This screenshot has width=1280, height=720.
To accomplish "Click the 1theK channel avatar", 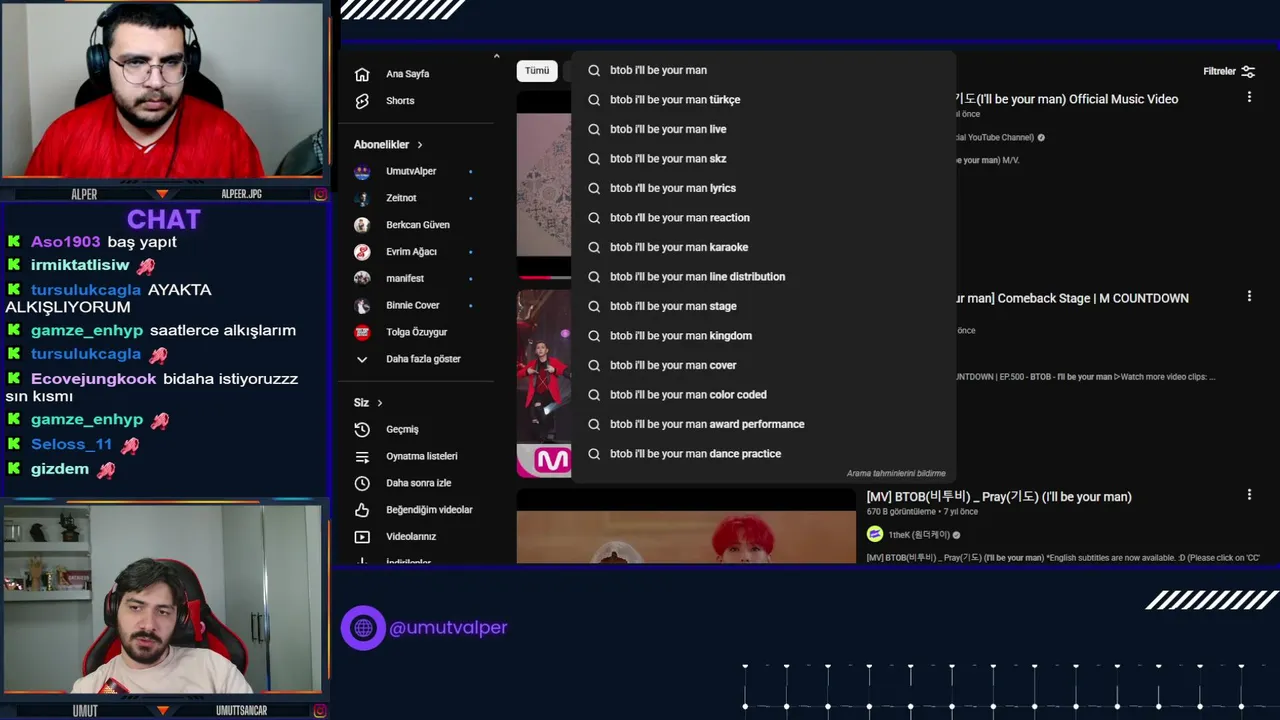I will click(x=875, y=534).
